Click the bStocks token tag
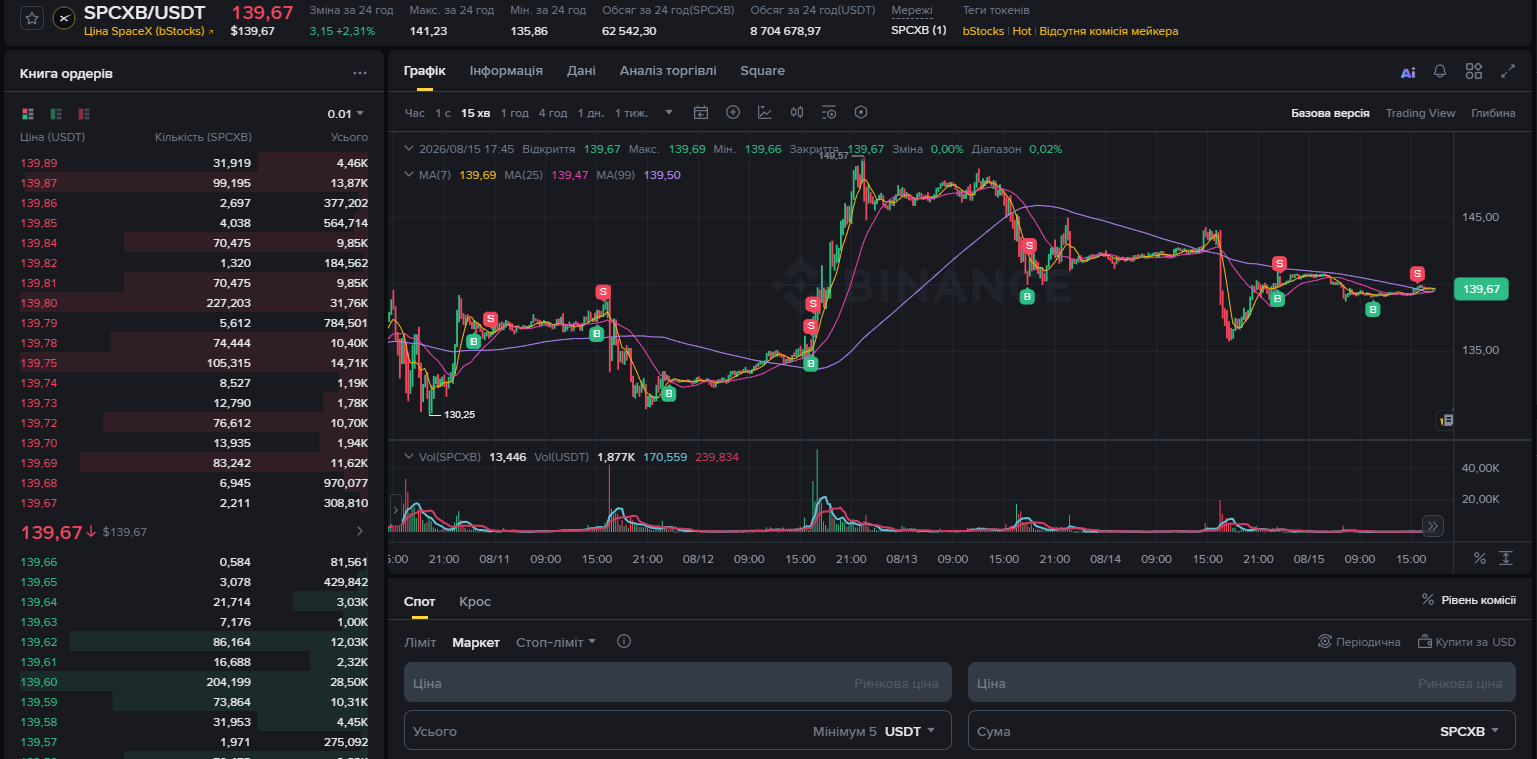This screenshot has height=759, width=1537. [x=983, y=31]
